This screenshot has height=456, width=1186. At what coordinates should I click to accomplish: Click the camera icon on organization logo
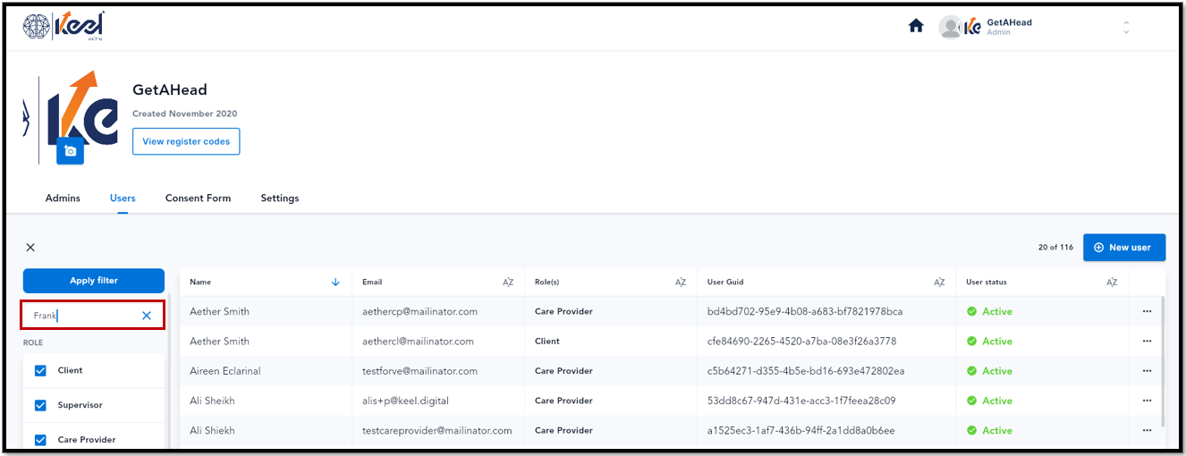[70, 151]
